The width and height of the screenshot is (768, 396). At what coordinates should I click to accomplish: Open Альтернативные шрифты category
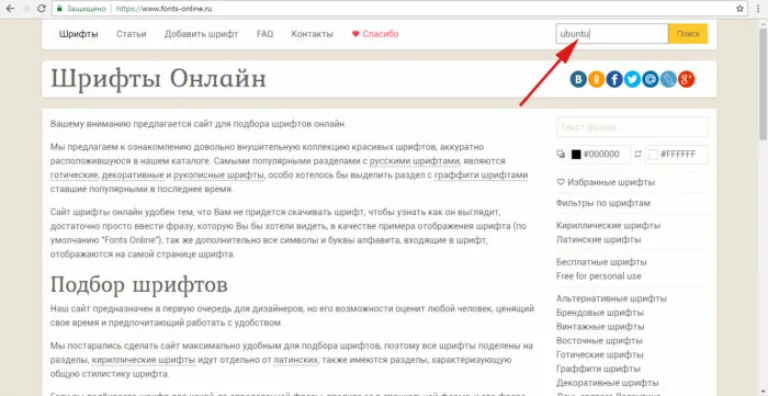click(x=611, y=298)
